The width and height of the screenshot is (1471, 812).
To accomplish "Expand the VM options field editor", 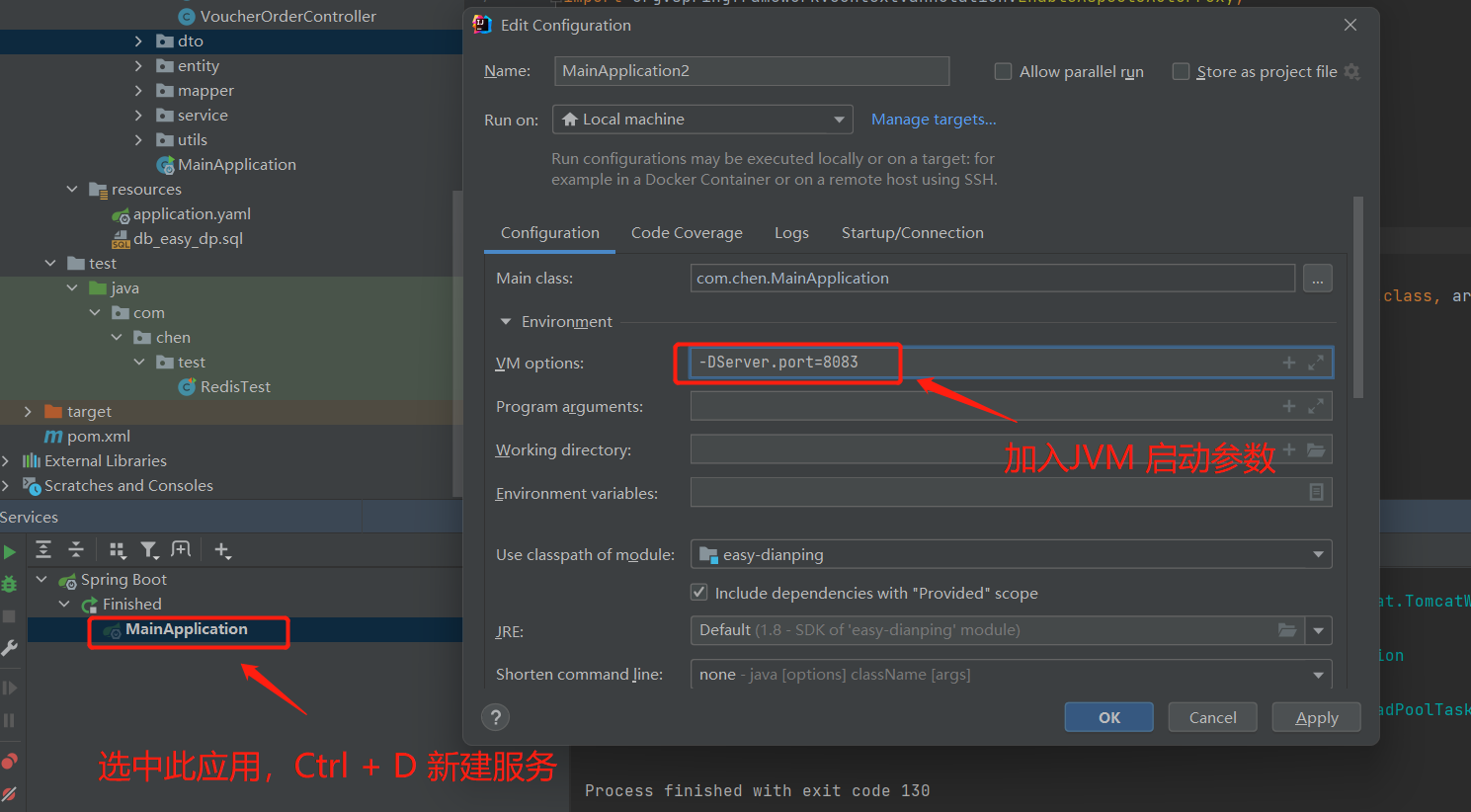I will click(x=1316, y=363).
